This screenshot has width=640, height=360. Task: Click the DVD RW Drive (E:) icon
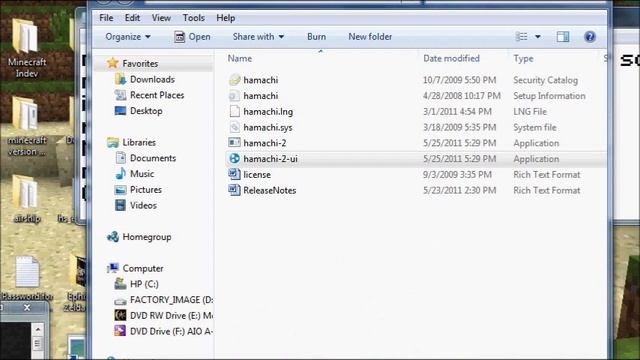[x=120, y=316]
